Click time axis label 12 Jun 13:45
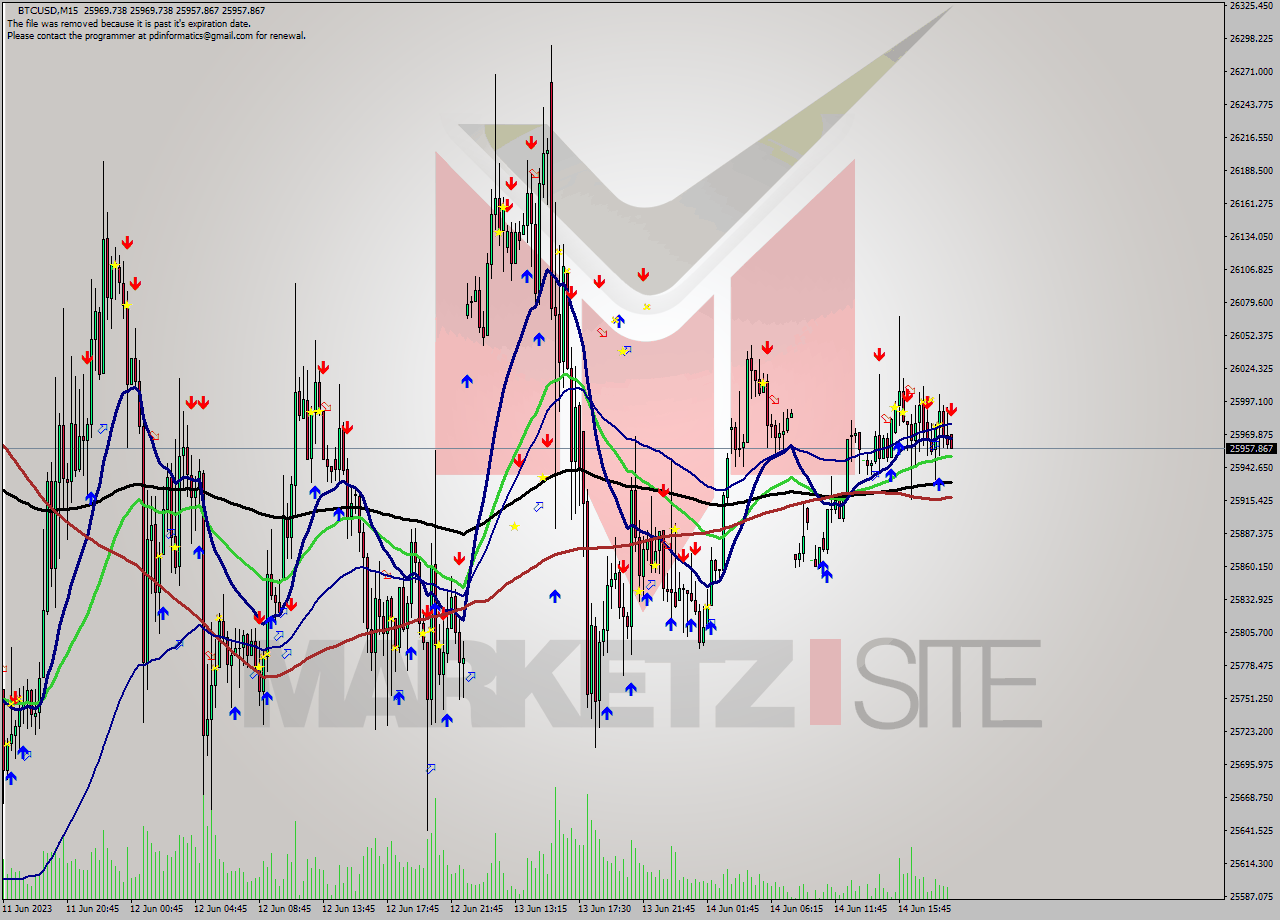The width and height of the screenshot is (1280, 920). point(349,909)
